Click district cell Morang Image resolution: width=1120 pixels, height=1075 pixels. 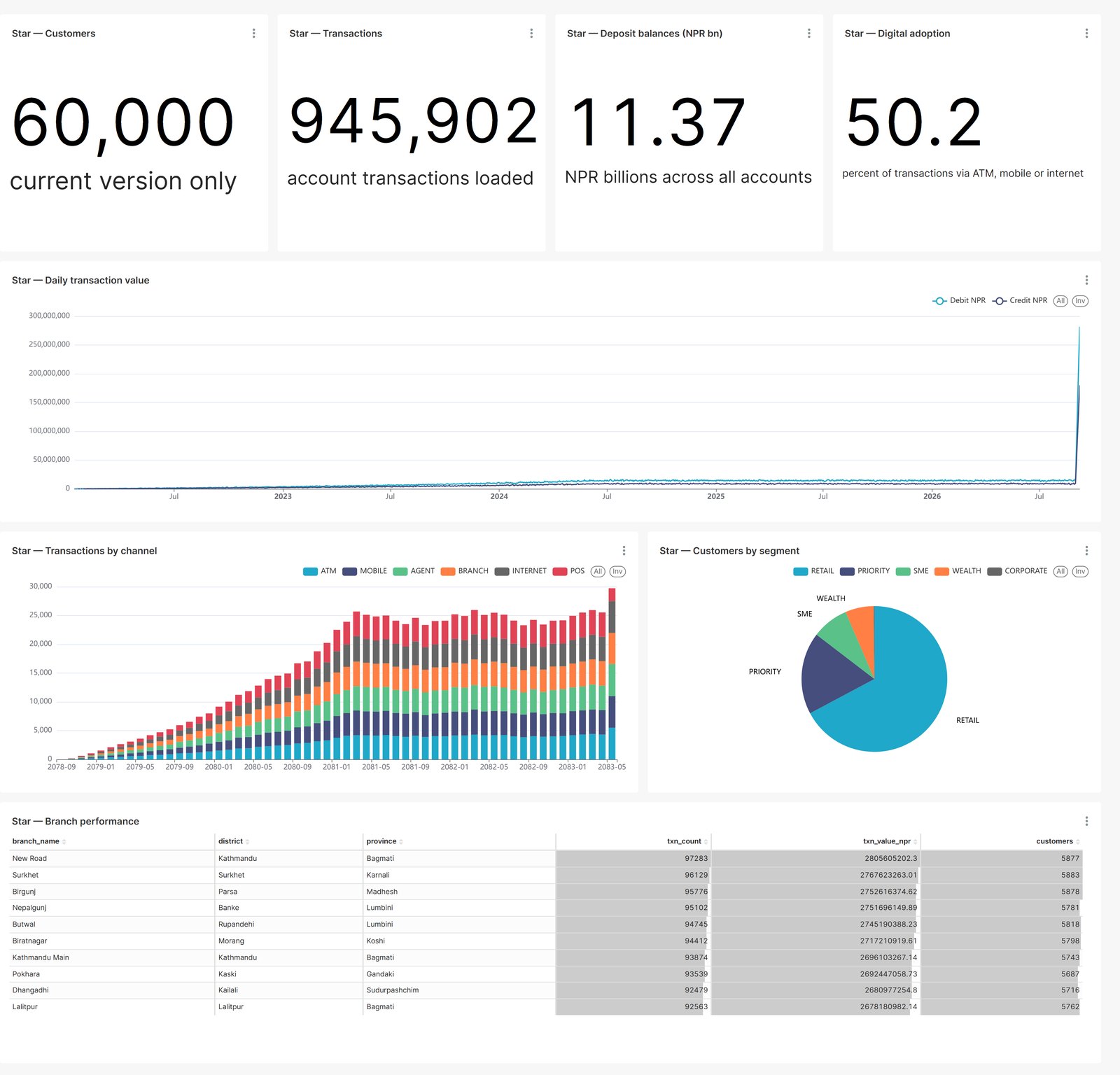coord(289,941)
